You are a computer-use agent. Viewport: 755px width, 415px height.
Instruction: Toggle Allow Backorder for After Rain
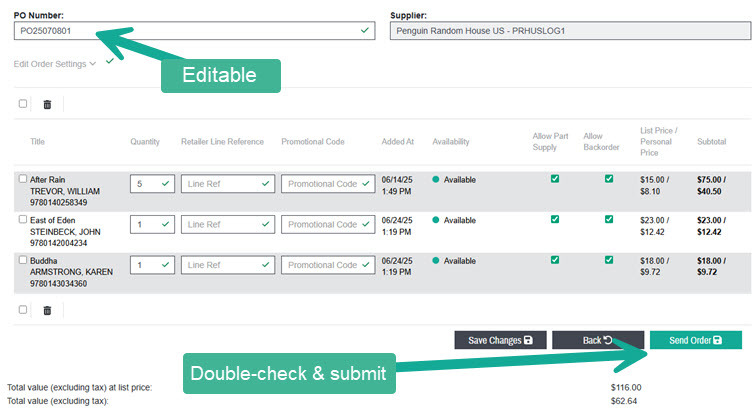click(609, 179)
